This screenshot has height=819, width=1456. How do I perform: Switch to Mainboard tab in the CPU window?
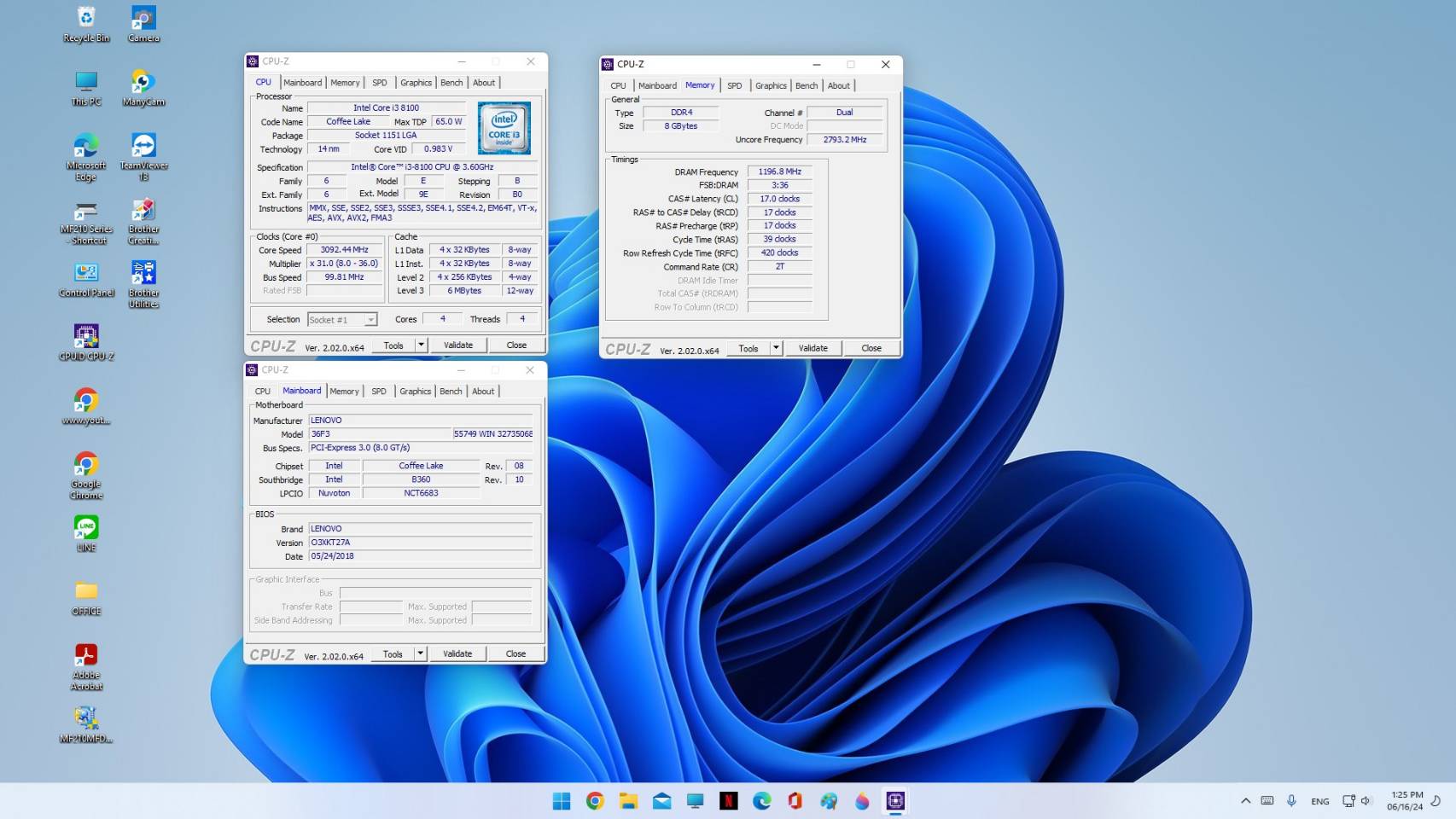[x=303, y=83]
